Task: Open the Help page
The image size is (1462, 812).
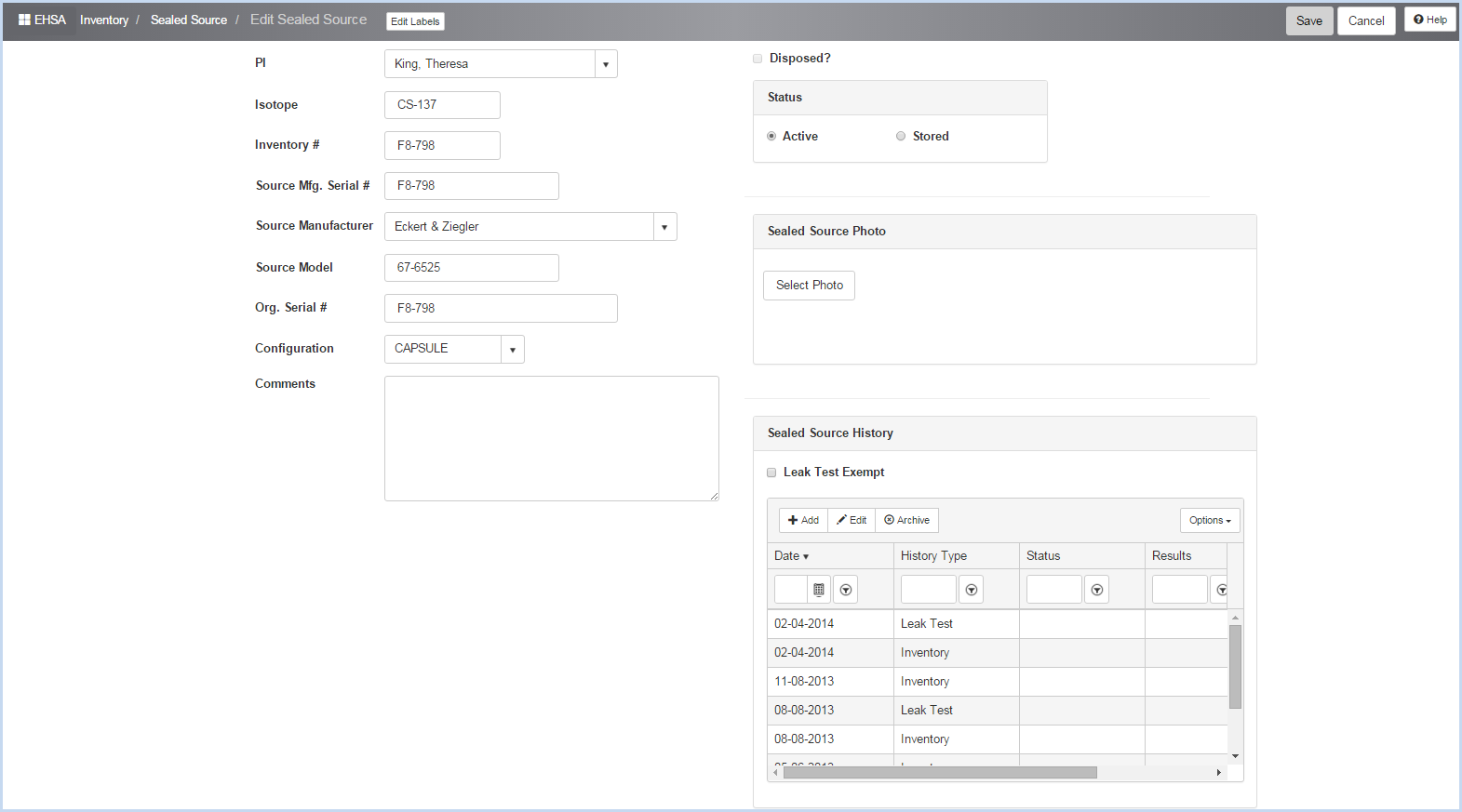Action: [x=1429, y=20]
